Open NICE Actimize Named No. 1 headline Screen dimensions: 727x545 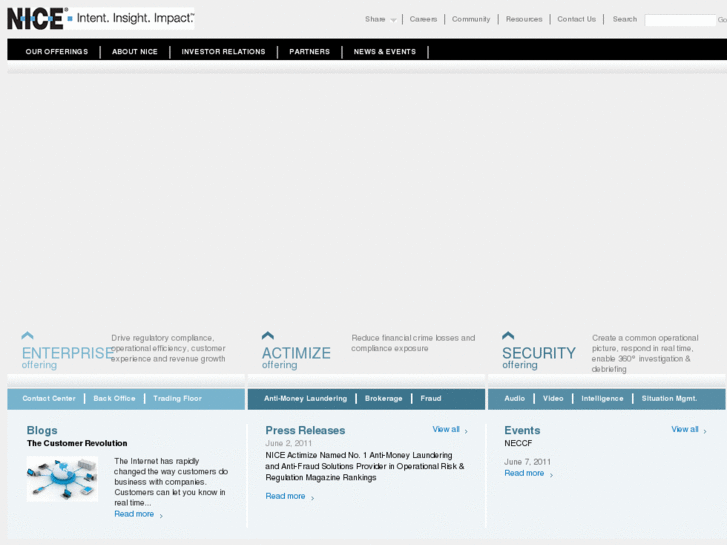point(364,466)
